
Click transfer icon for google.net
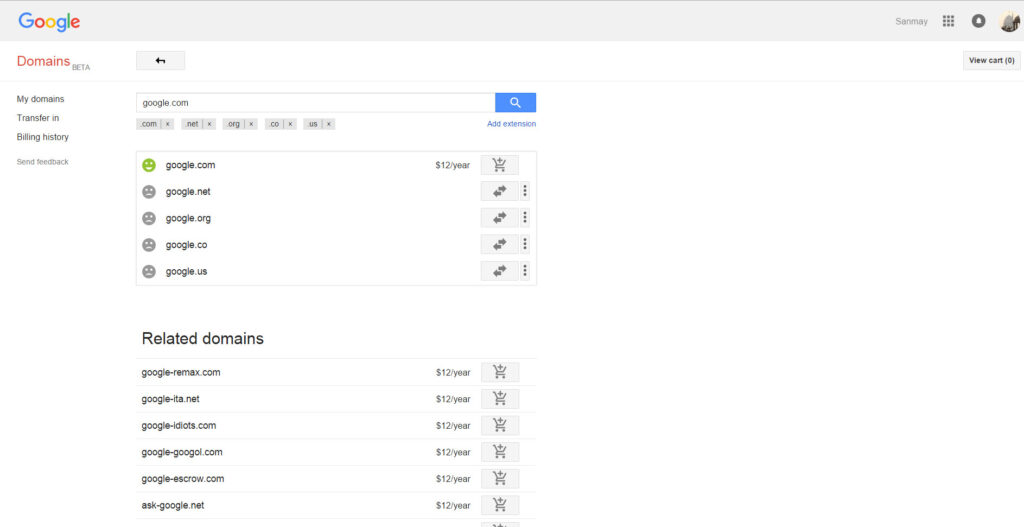coord(500,191)
